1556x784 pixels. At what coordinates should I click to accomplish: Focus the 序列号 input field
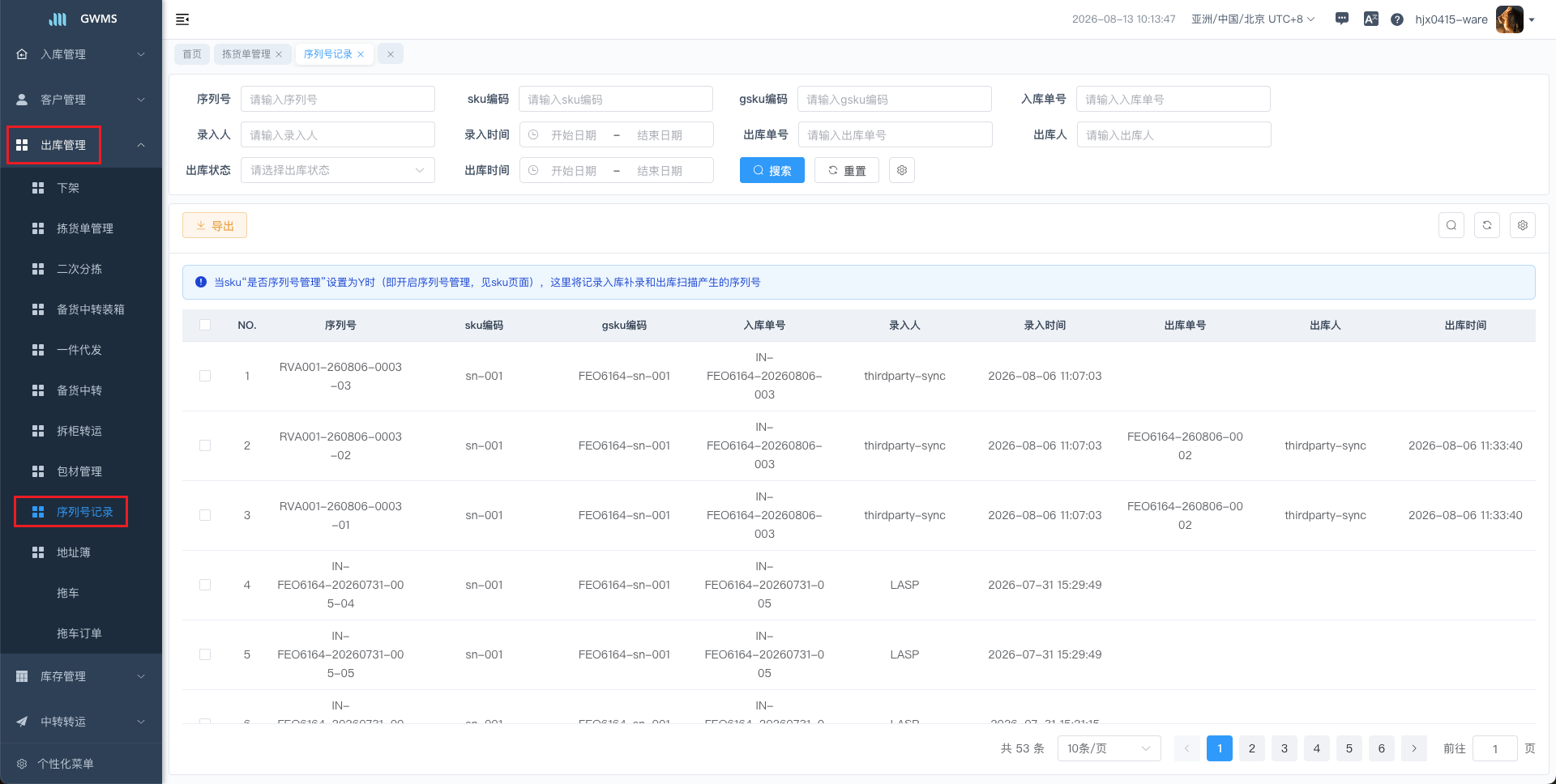point(338,99)
